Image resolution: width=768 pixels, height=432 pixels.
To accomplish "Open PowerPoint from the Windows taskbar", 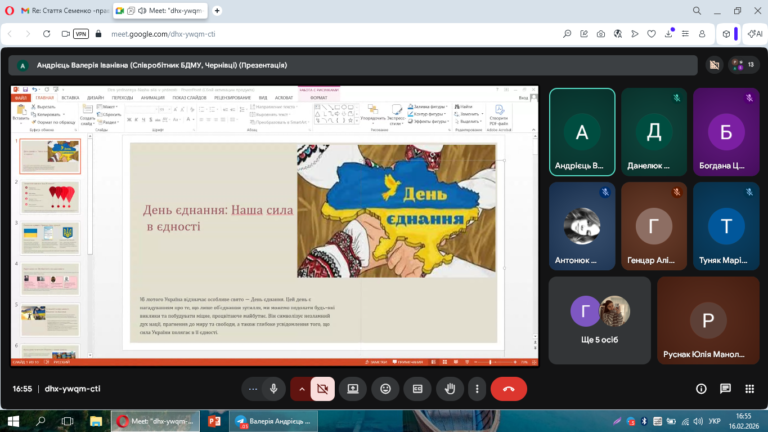I will tap(214, 421).
